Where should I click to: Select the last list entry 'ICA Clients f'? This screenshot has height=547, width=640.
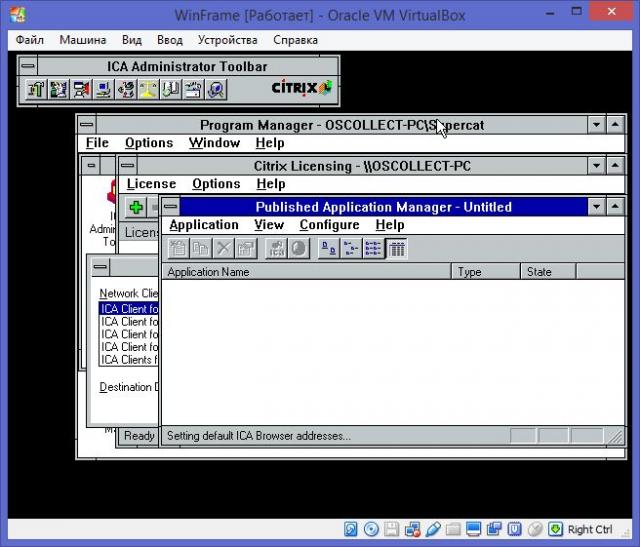point(129,360)
